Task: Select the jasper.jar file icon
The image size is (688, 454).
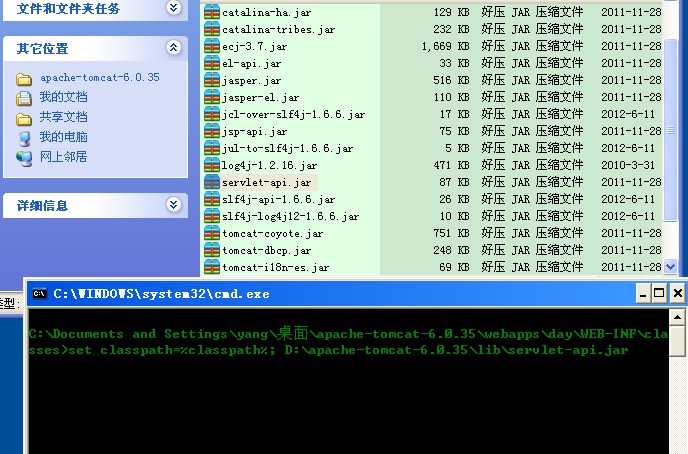Action: click(x=212, y=80)
